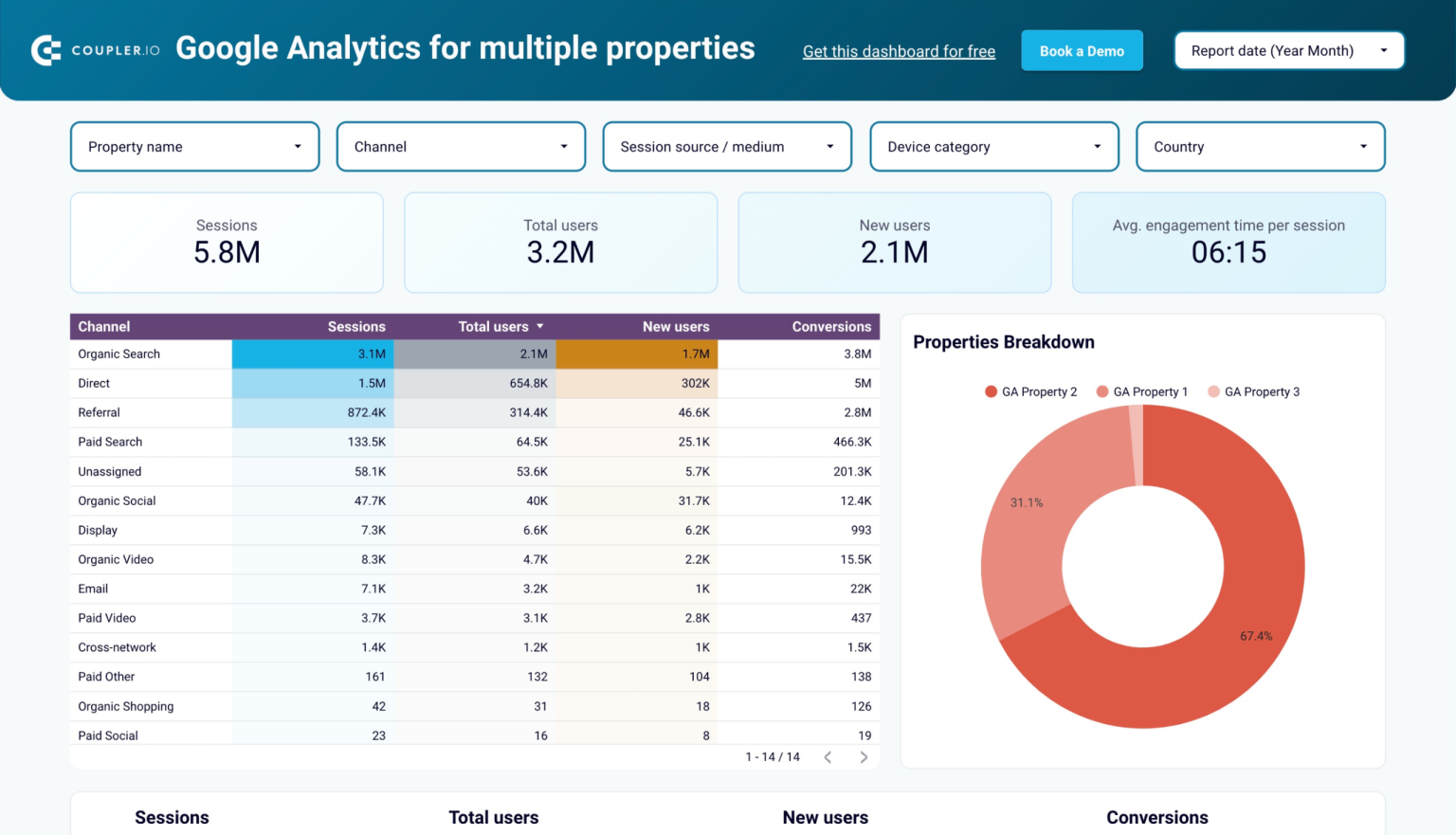
Task: Click the sort arrow on Total users column
Action: (x=539, y=326)
